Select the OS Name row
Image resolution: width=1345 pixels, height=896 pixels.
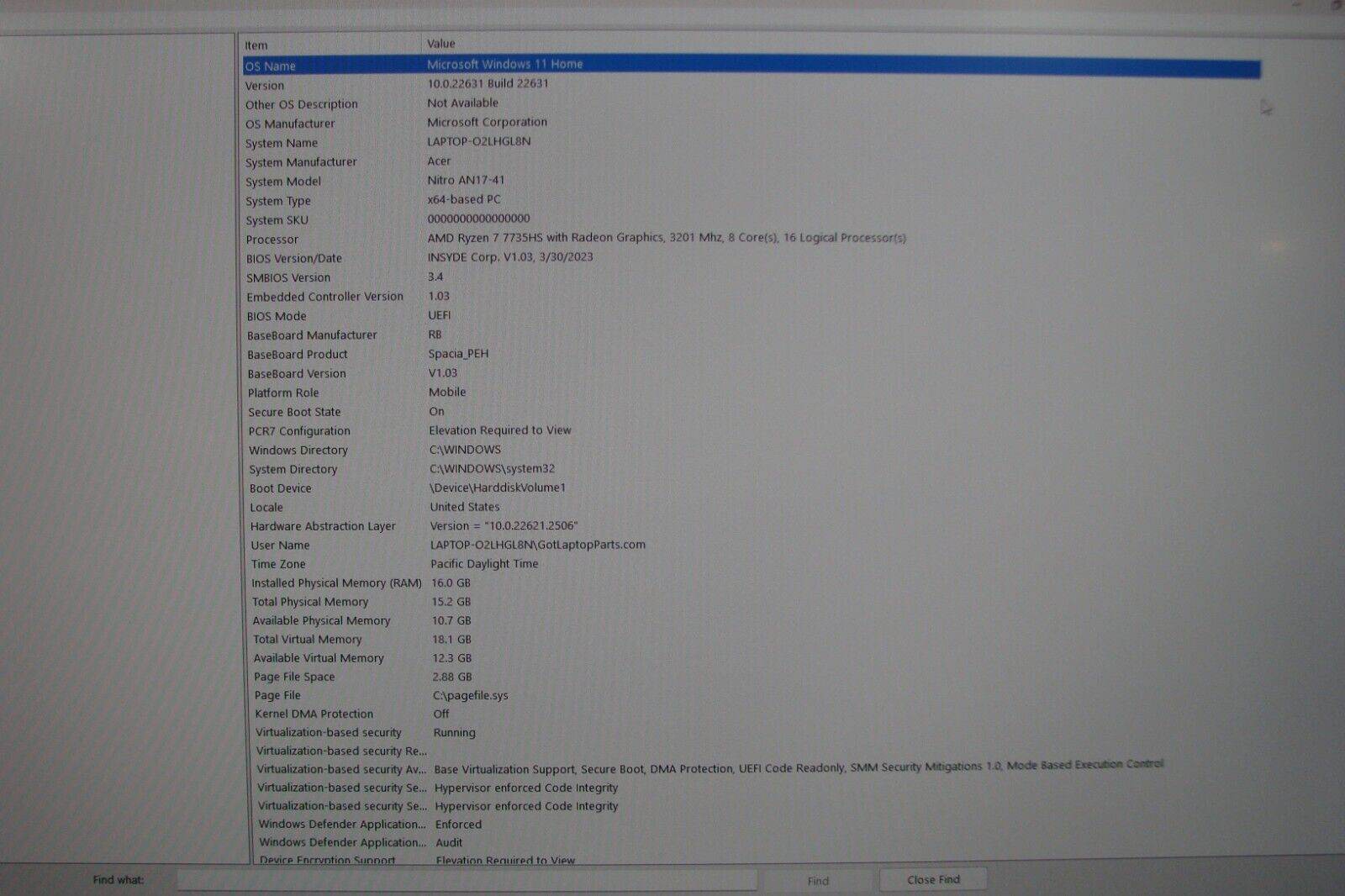[x=271, y=66]
